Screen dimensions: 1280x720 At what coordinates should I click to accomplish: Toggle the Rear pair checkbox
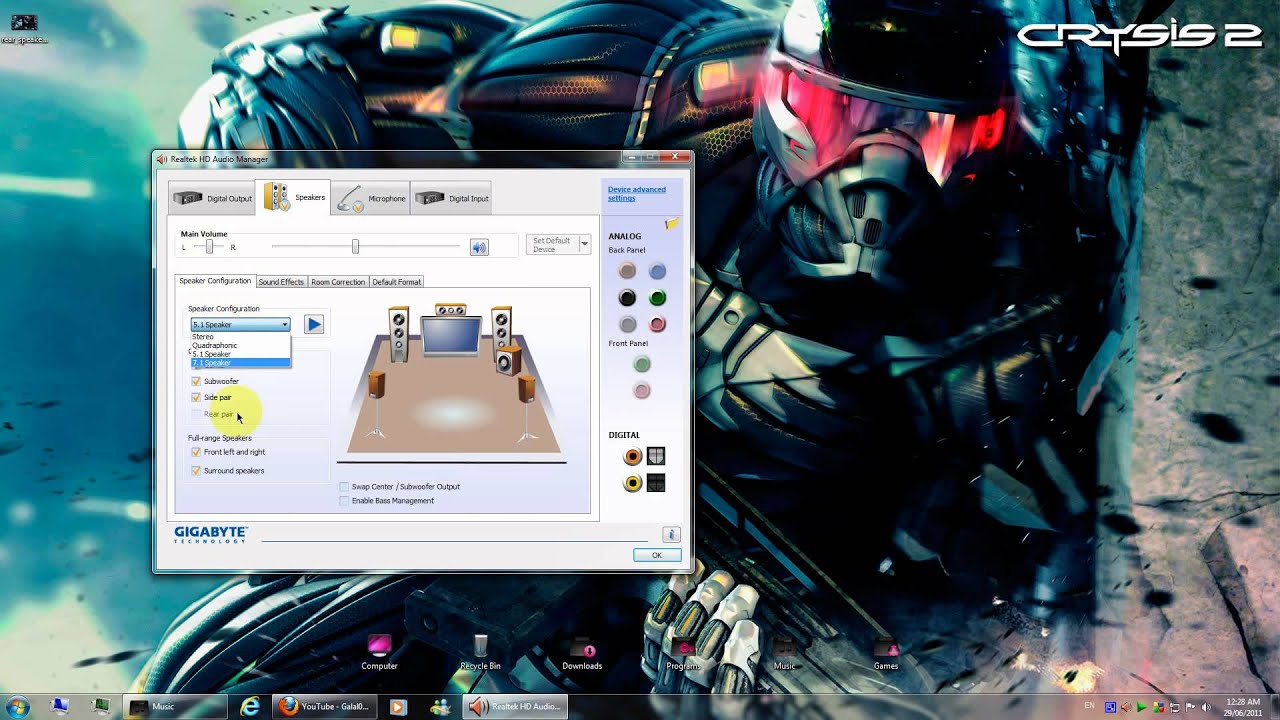point(196,414)
